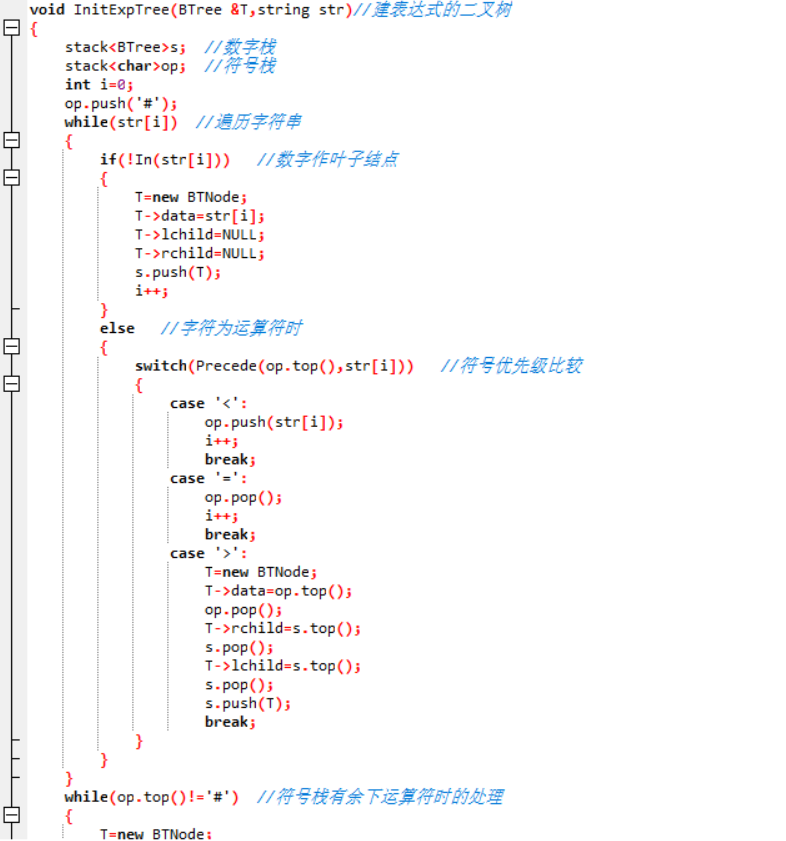Click the T->rchild=NULL; line

pos(200,254)
